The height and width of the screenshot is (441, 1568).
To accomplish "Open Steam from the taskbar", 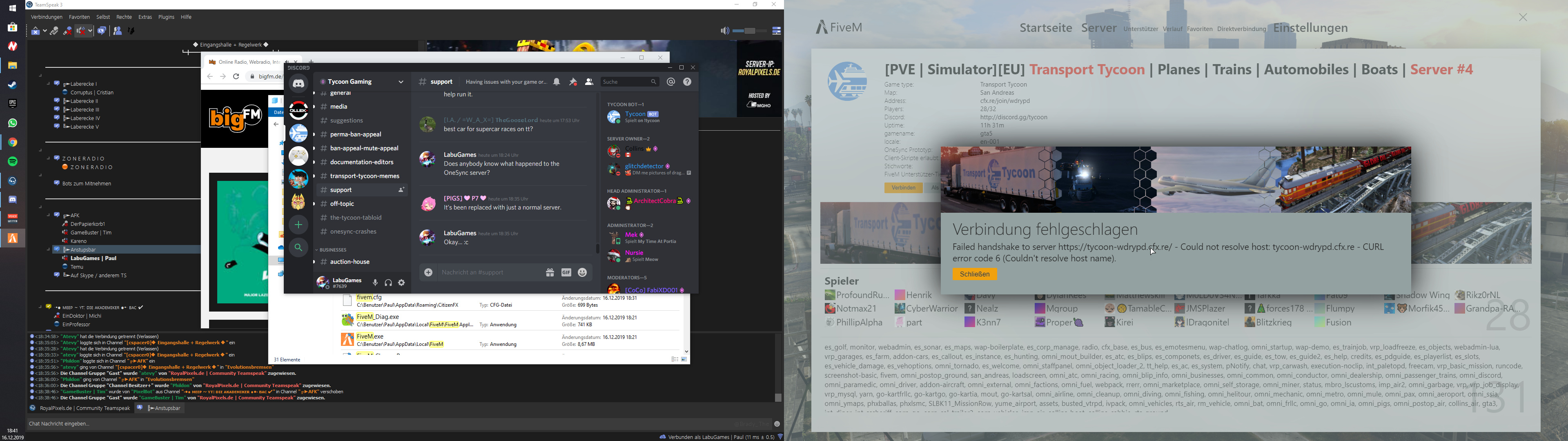I will pyautogui.click(x=12, y=85).
